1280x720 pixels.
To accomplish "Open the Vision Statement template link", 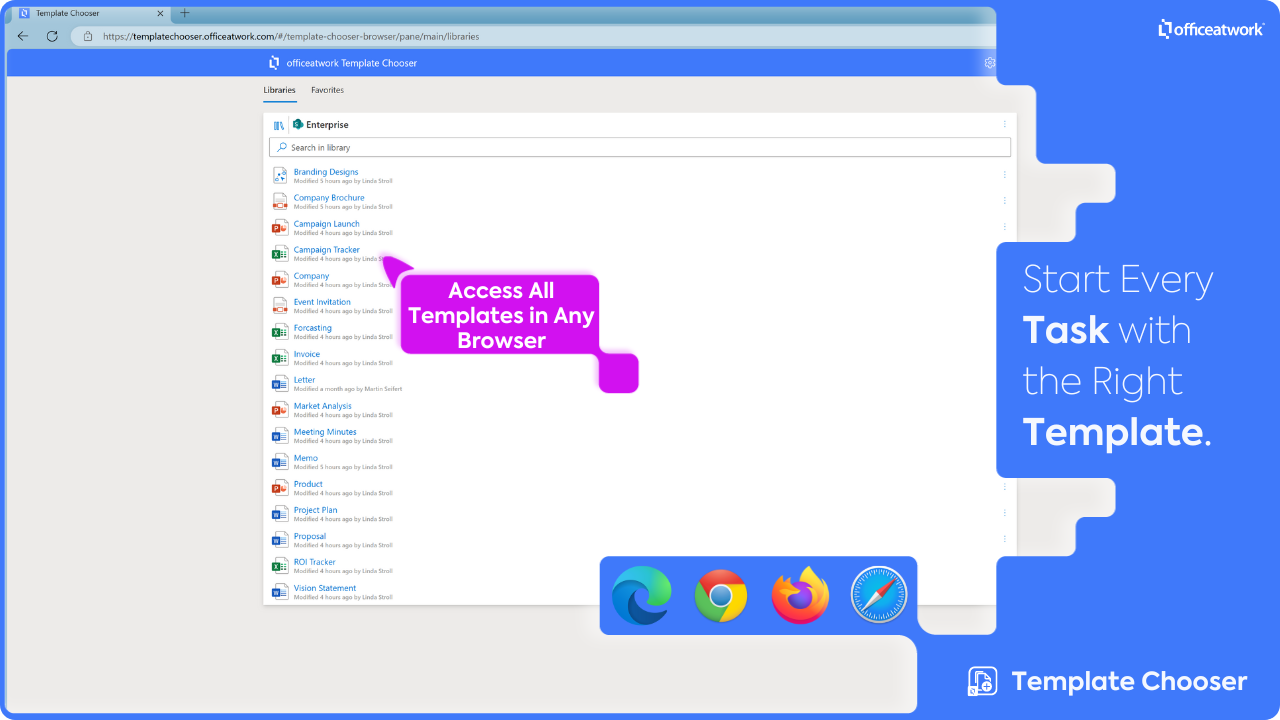I will coord(325,588).
